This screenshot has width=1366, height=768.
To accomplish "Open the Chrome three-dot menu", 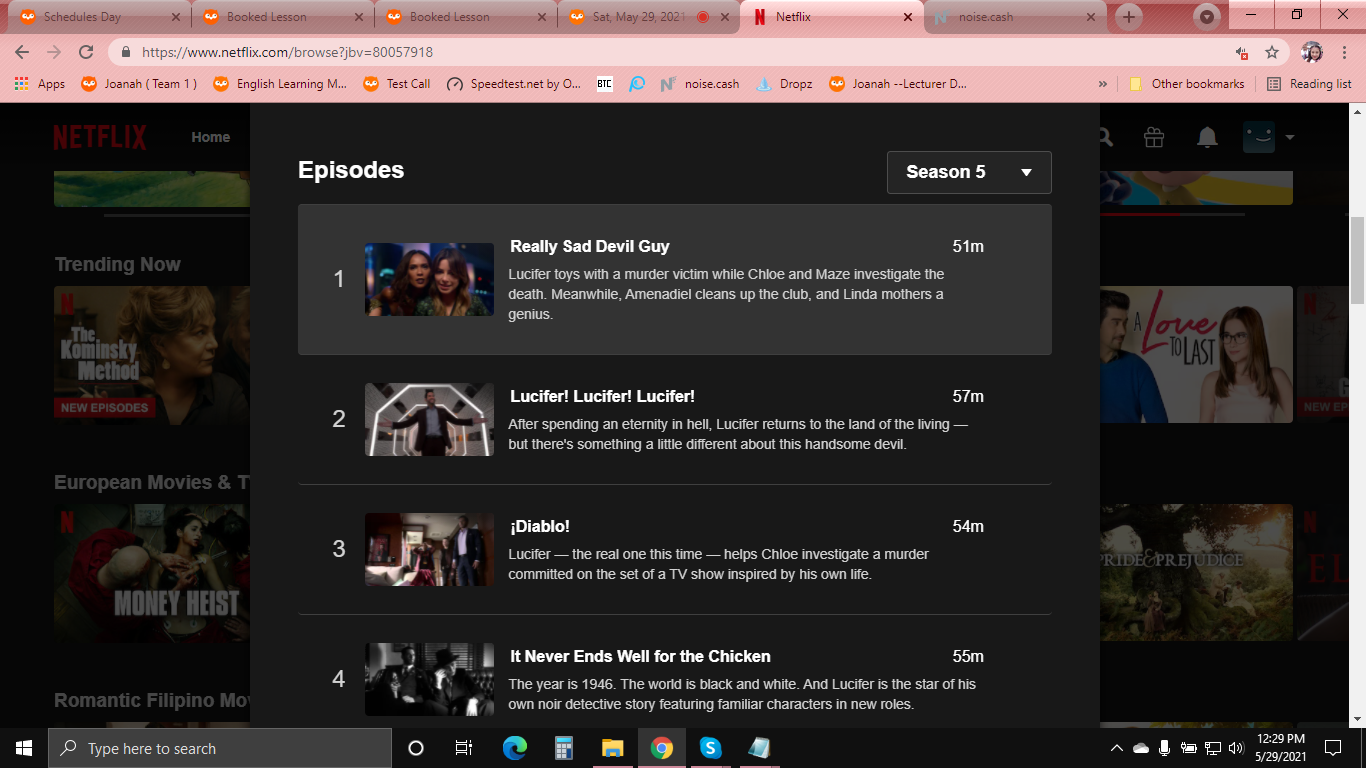I will (x=1345, y=52).
